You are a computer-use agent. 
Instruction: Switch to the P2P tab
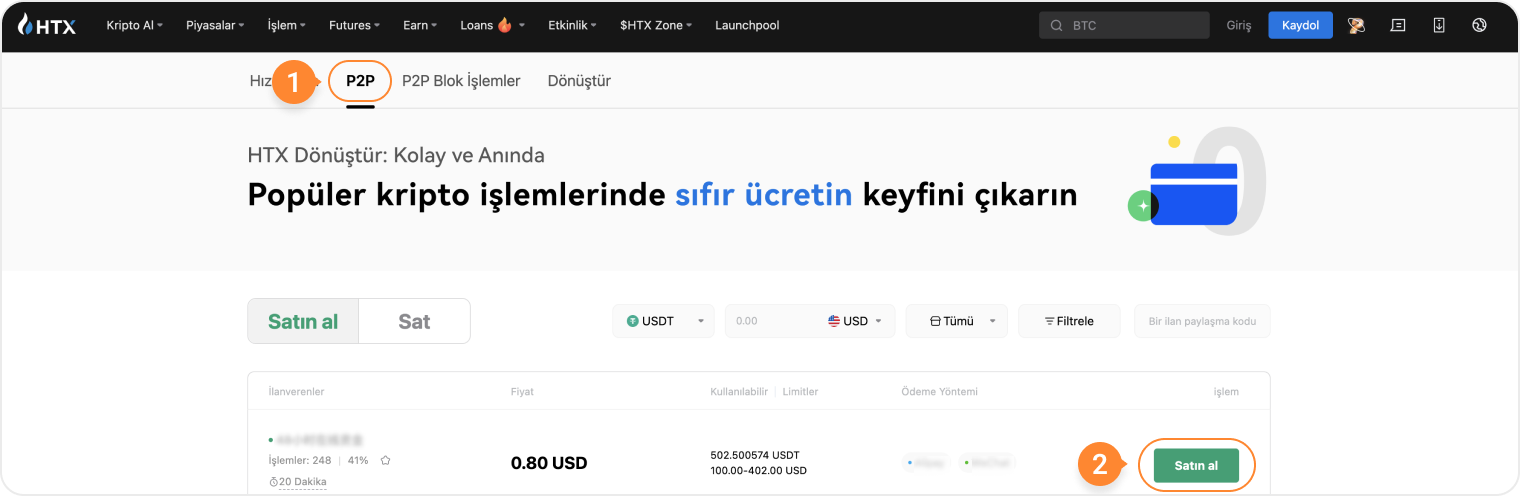tap(360, 81)
